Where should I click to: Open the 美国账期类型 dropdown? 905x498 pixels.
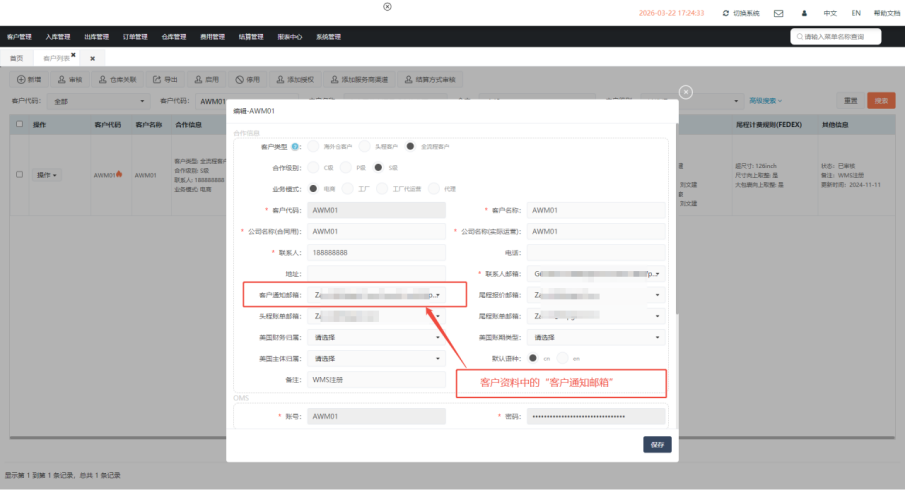658,337
